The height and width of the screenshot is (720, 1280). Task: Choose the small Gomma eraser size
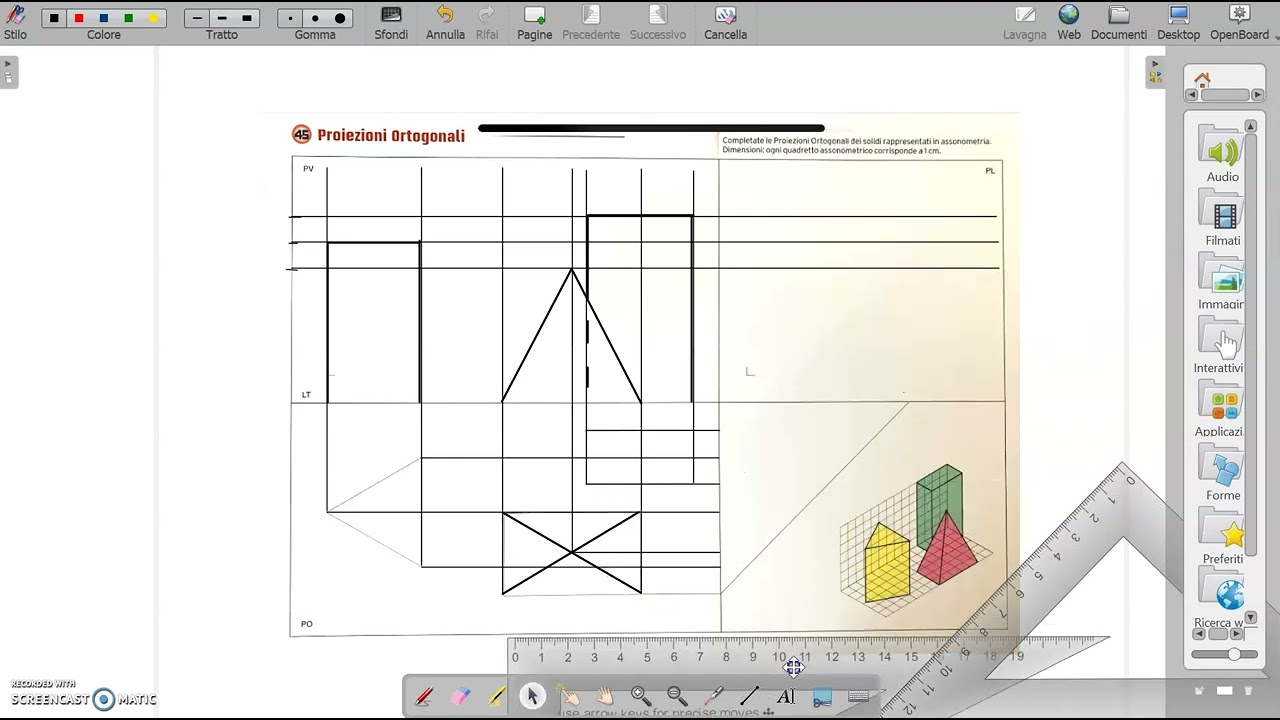coord(290,18)
